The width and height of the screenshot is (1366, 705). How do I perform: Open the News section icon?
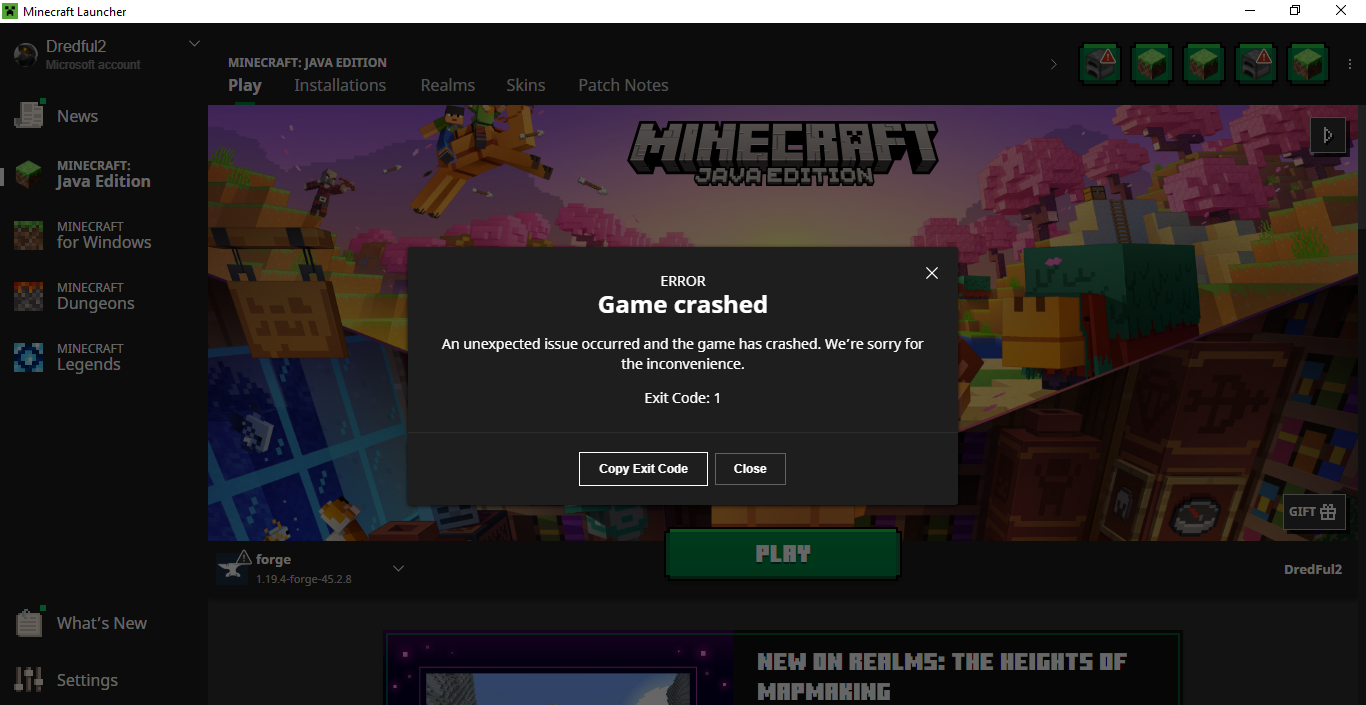[x=29, y=115]
